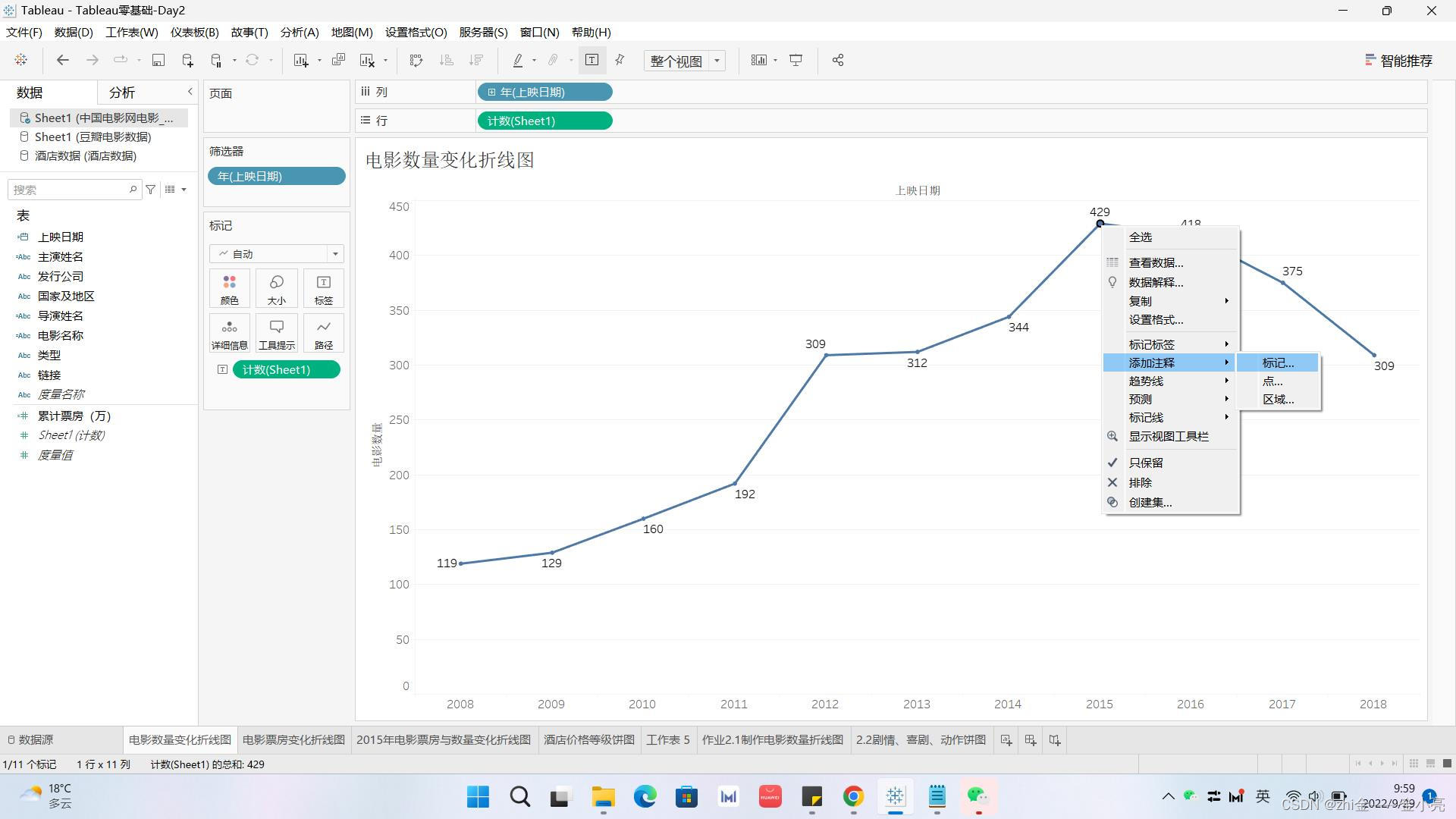The height and width of the screenshot is (819, 1456).
Task: Click the presentation mode icon
Action: point(795,61)
